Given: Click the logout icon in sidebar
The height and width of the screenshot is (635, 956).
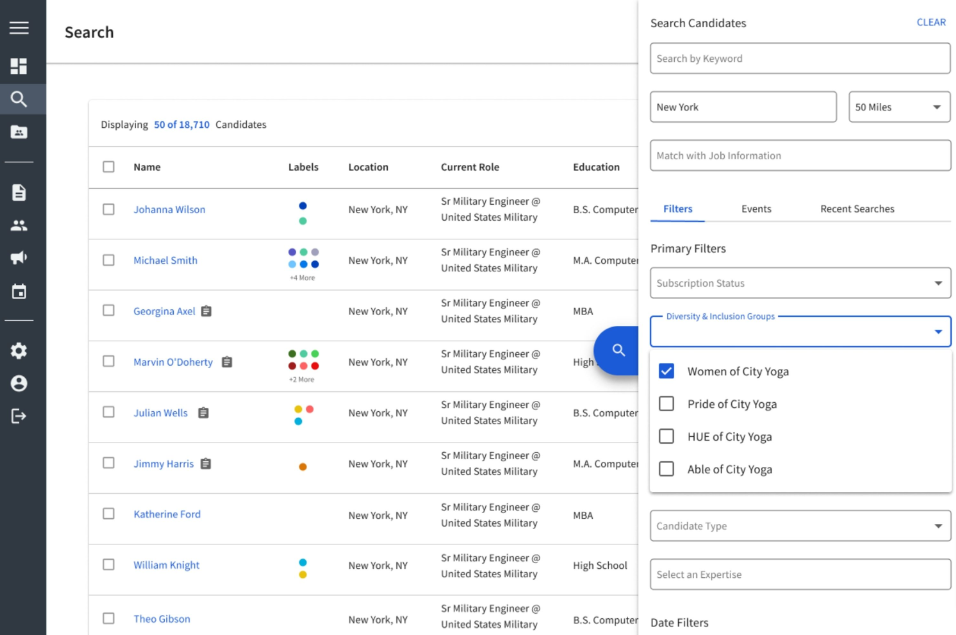Looking at the screenshot, I should [x=19, y=416].
